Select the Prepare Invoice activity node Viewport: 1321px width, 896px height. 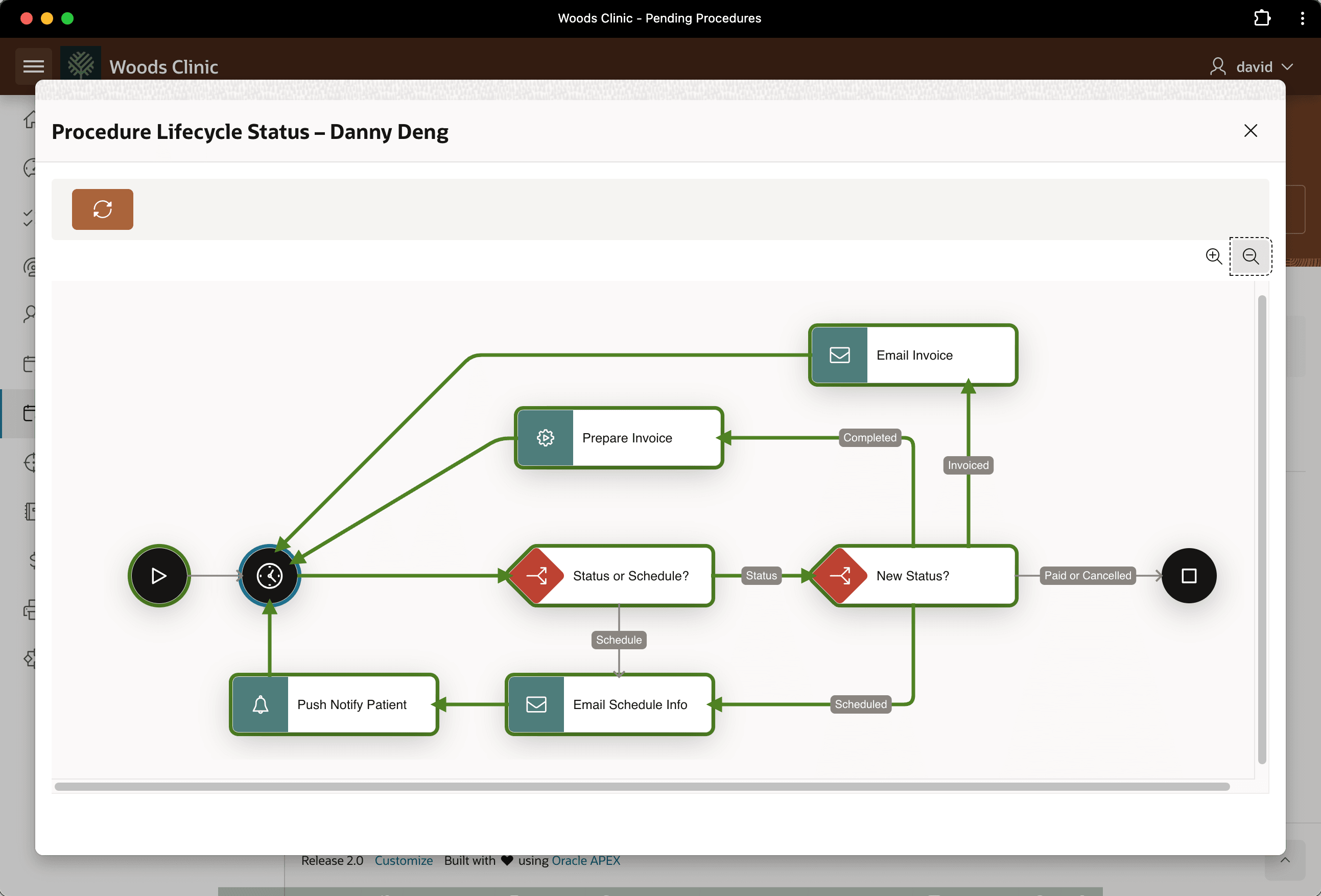coord(619,438)
